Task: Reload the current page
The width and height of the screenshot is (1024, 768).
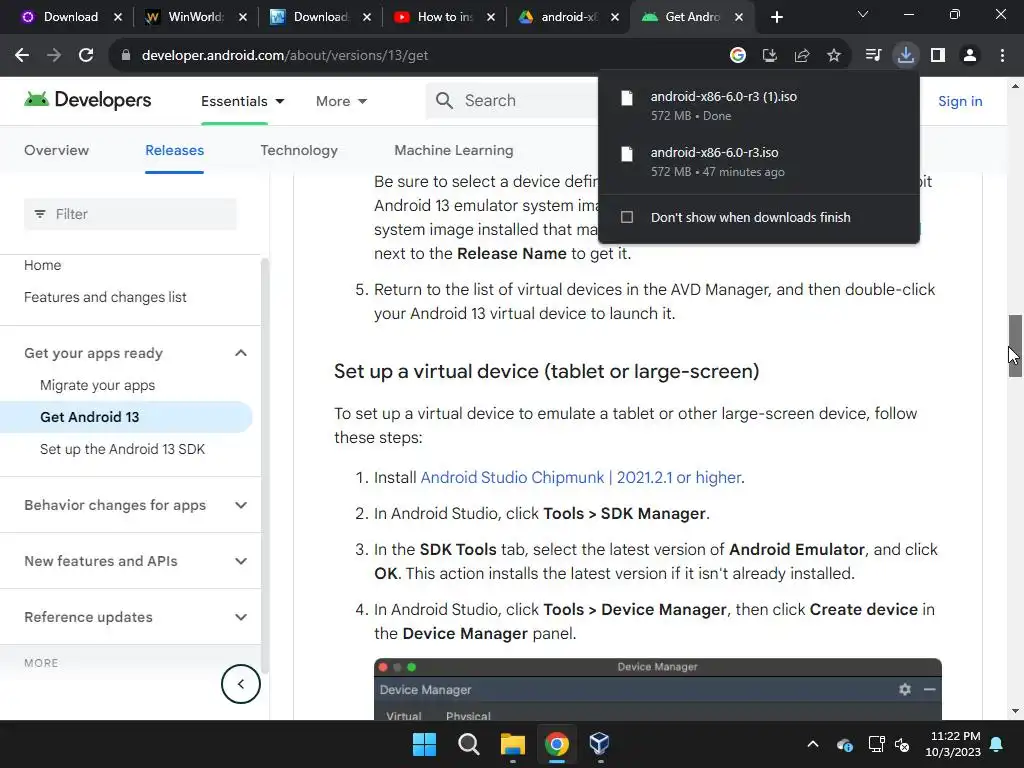Action: (86, 56)
